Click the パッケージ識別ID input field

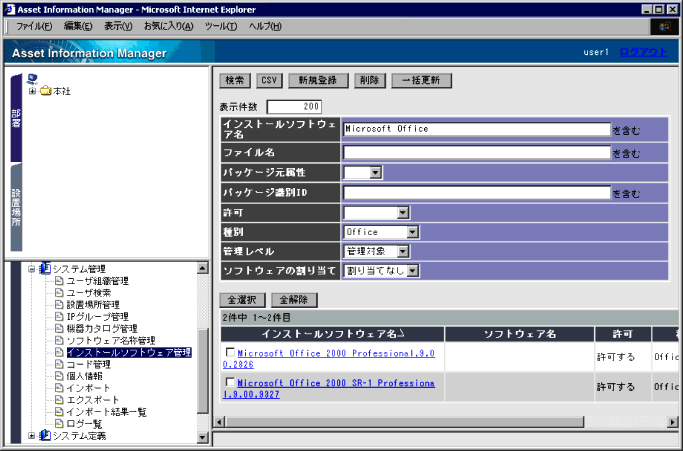(477, 193)
